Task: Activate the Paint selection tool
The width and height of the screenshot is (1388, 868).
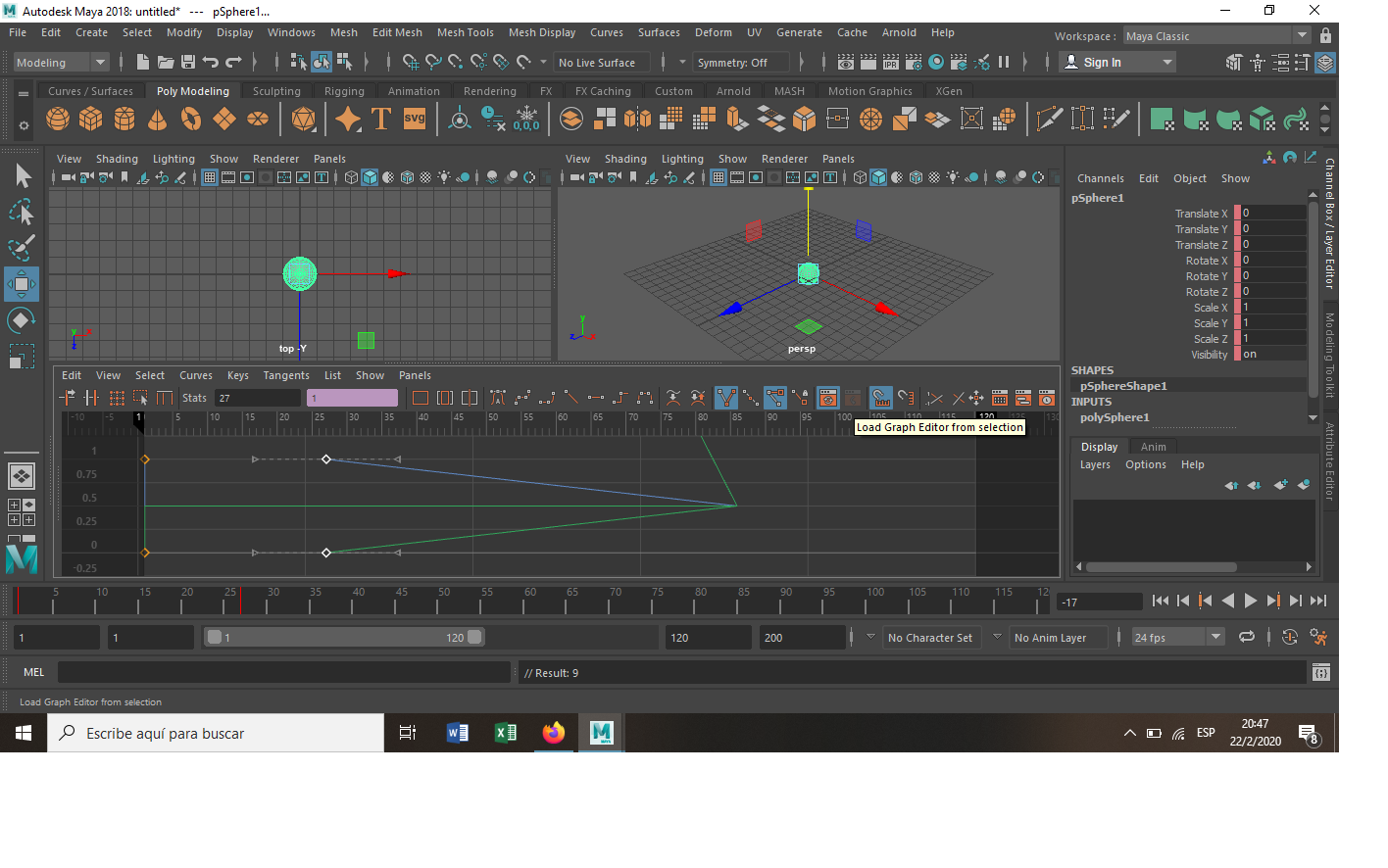Action: click(22, 247)
